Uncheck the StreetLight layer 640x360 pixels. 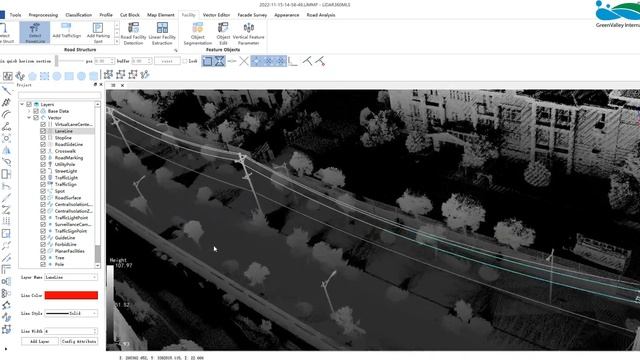tap(43, 171)
